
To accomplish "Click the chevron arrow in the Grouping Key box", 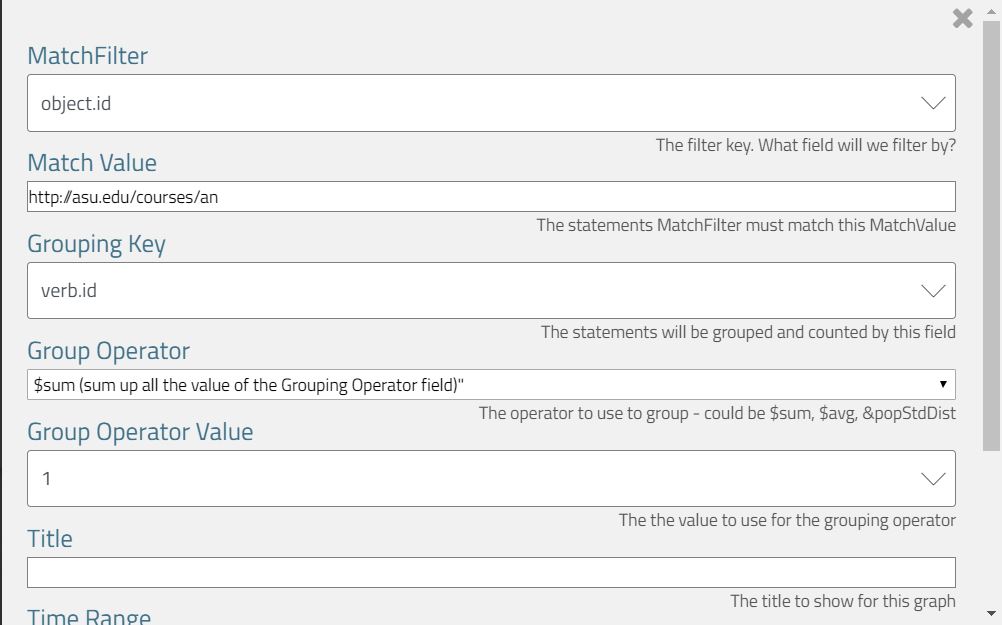I will pyautogui.click(x=932, y=291).
